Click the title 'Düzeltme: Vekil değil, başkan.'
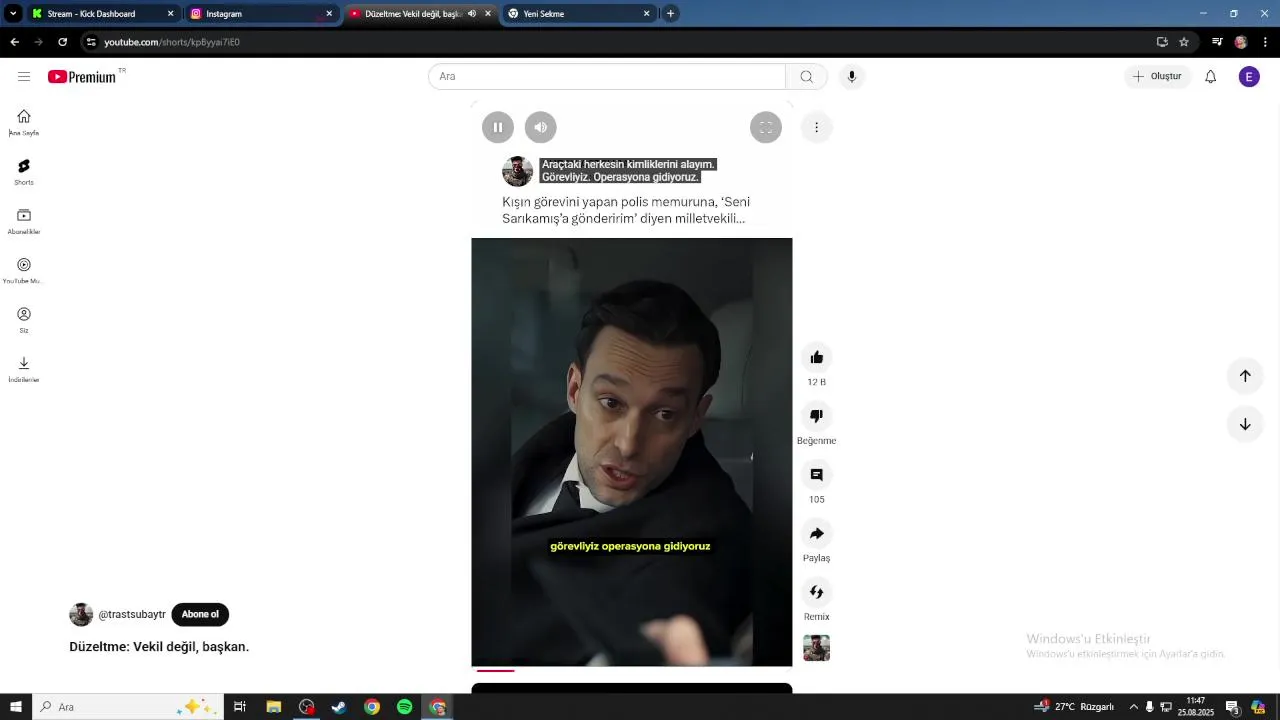1280x720 pixels. (x=159, y=647)
